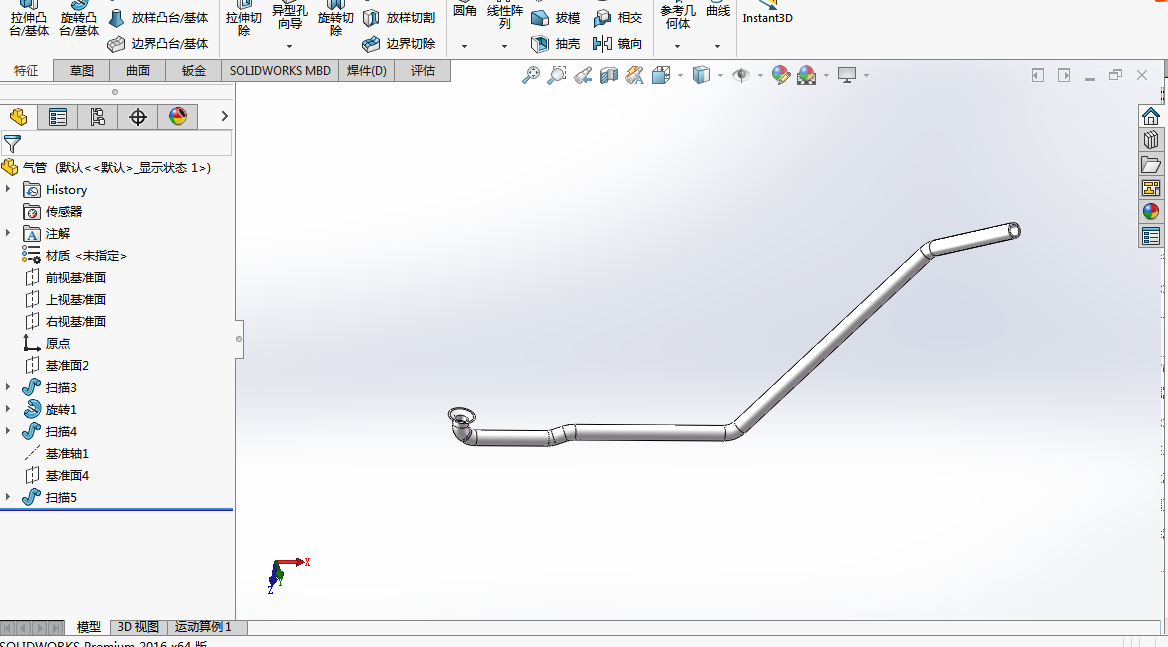This screenshot has height=647, width=1168.
Task: Click the 镜向 (Mirror) tool
Action: 618,44
